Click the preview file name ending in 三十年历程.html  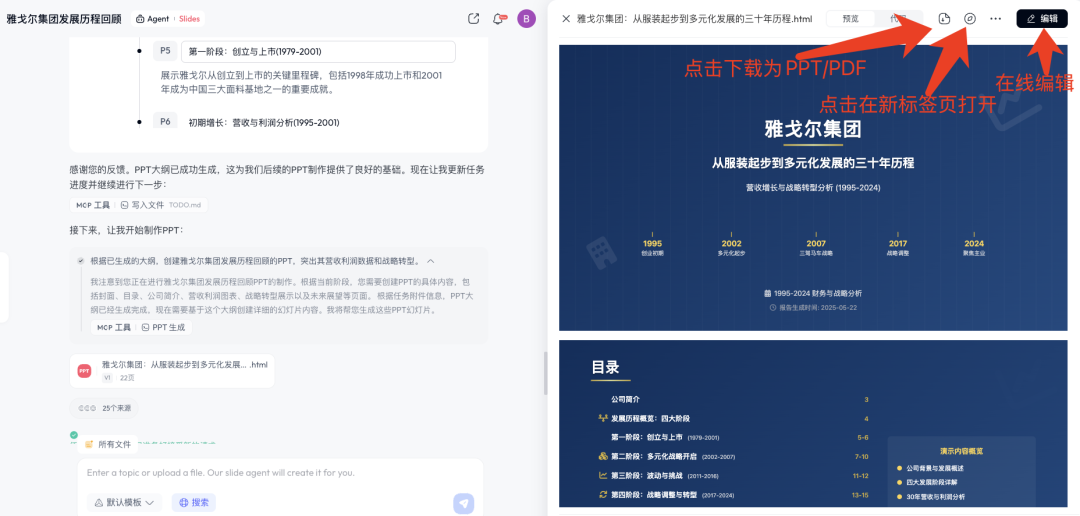tap(694, 19)
